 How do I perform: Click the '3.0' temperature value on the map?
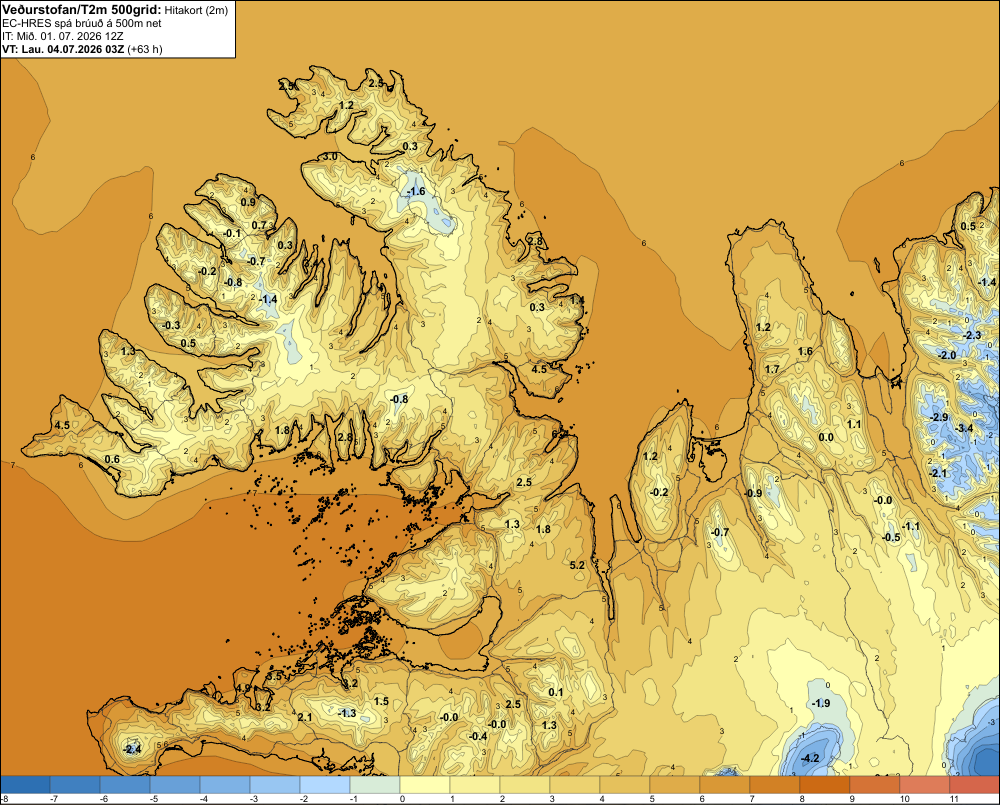(x=330, y=157)
